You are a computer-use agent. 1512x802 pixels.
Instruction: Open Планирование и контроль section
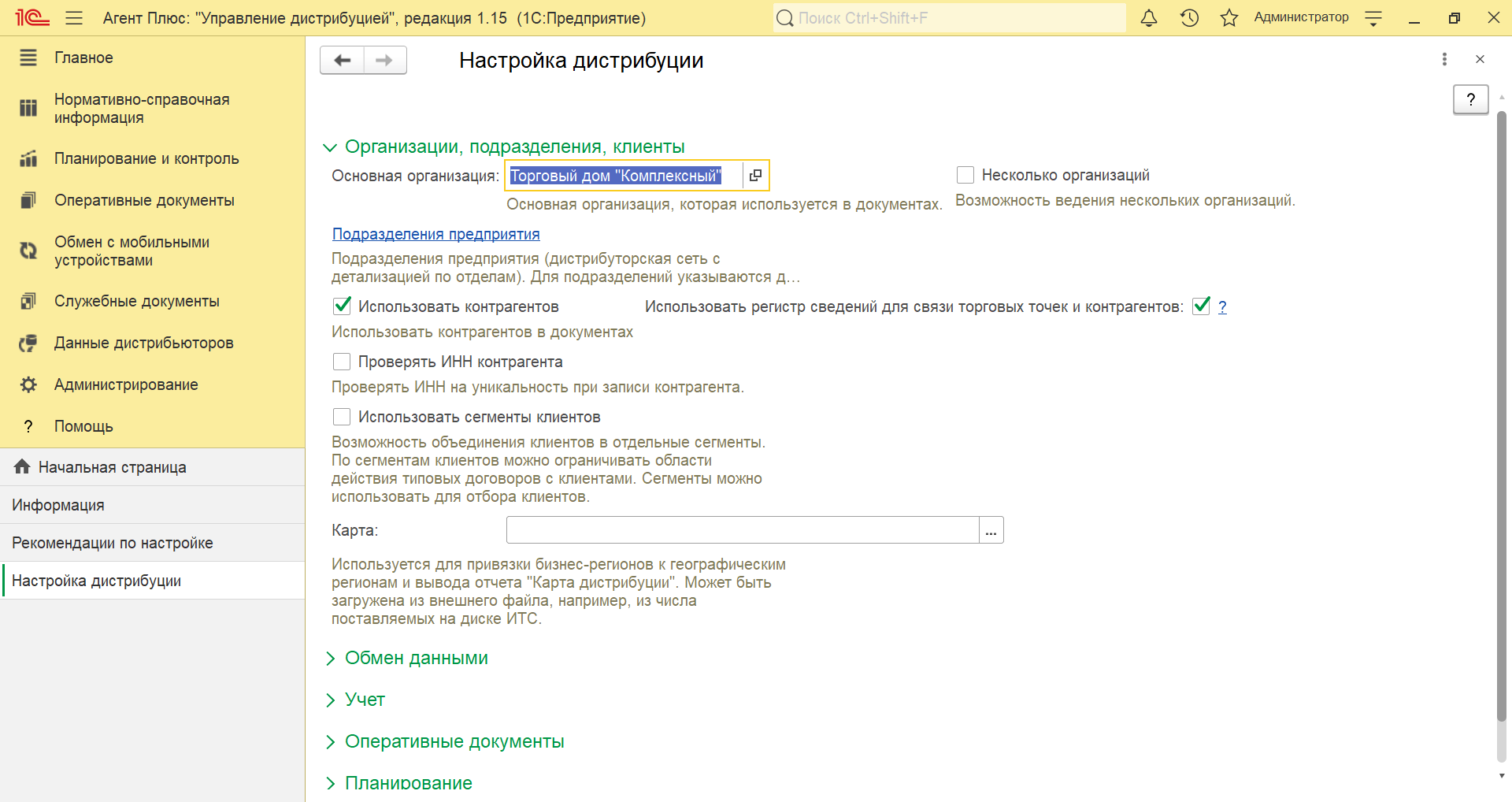[x=146, y=158]
